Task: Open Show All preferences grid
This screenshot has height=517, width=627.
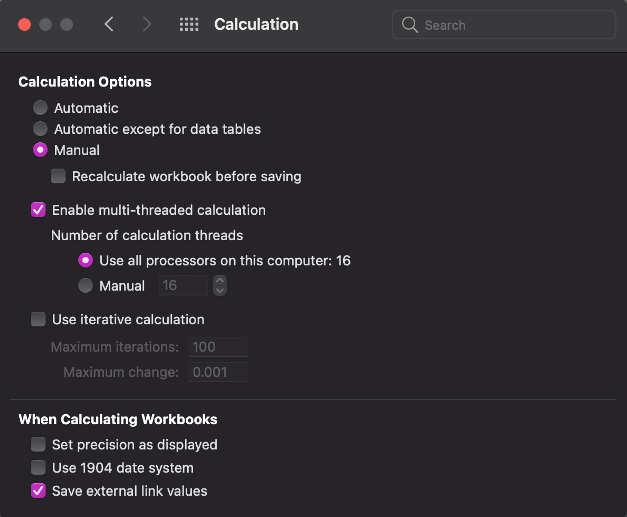Action: [x=188, y=25]
